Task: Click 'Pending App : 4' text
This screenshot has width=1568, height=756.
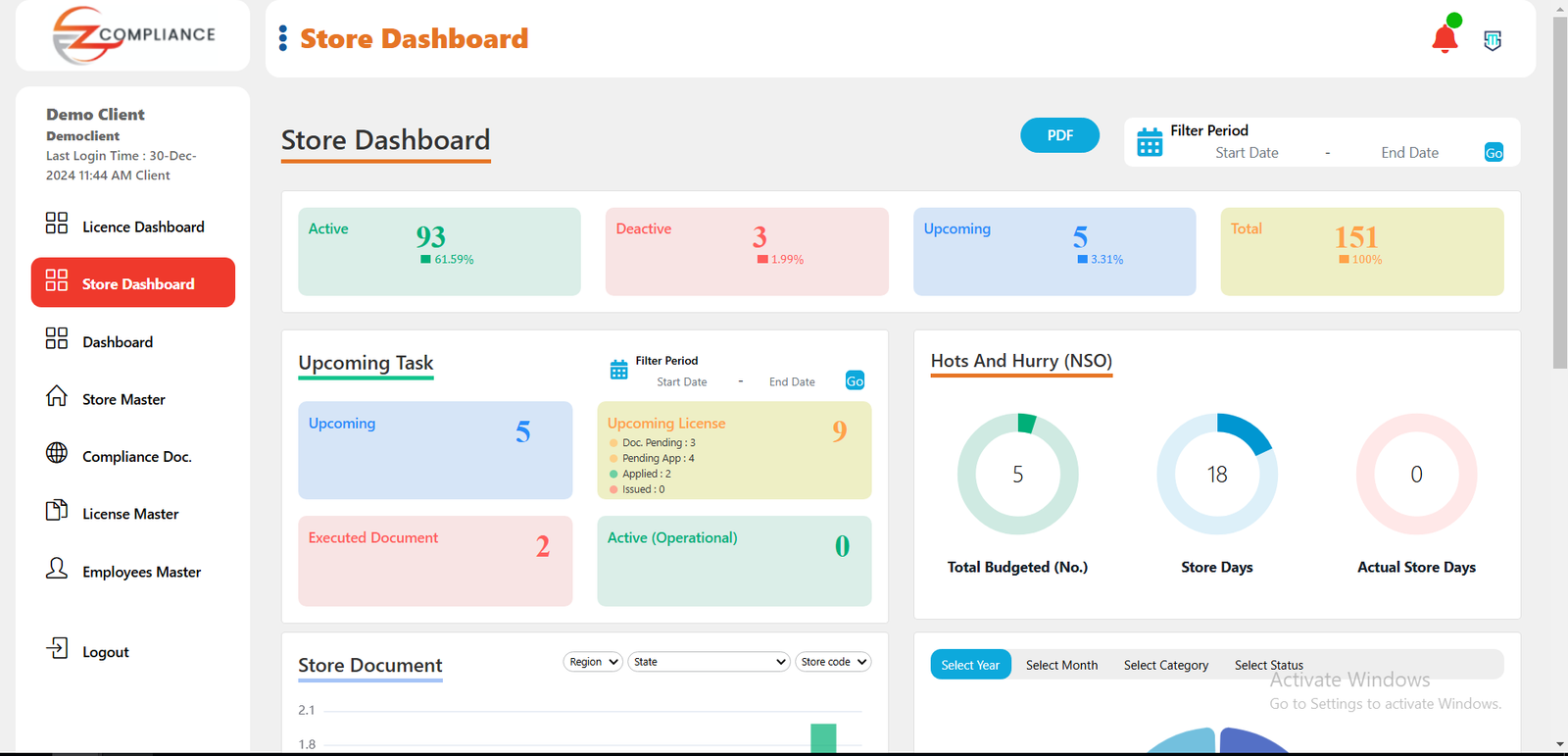Action: (659, 458)
